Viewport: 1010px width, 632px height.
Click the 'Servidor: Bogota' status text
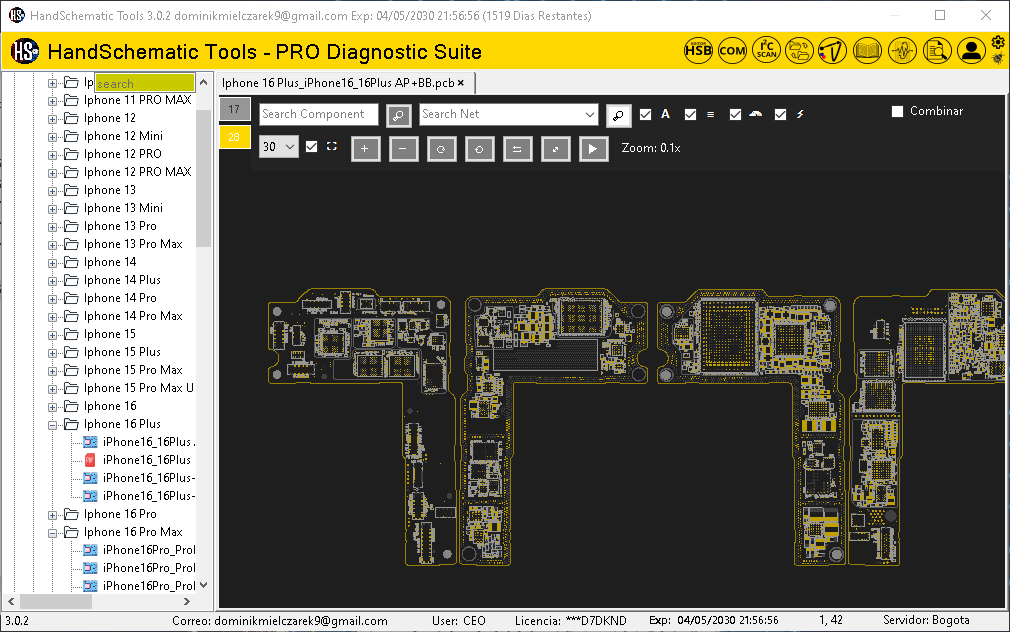click(x=926, y=620)
